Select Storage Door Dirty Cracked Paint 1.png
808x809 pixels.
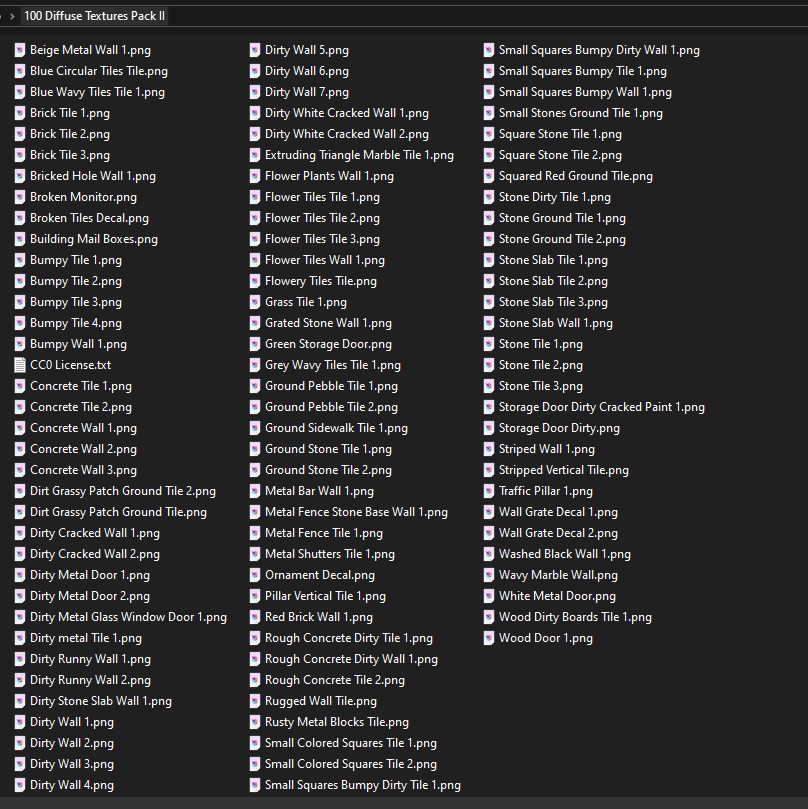(x=601, y=407)
